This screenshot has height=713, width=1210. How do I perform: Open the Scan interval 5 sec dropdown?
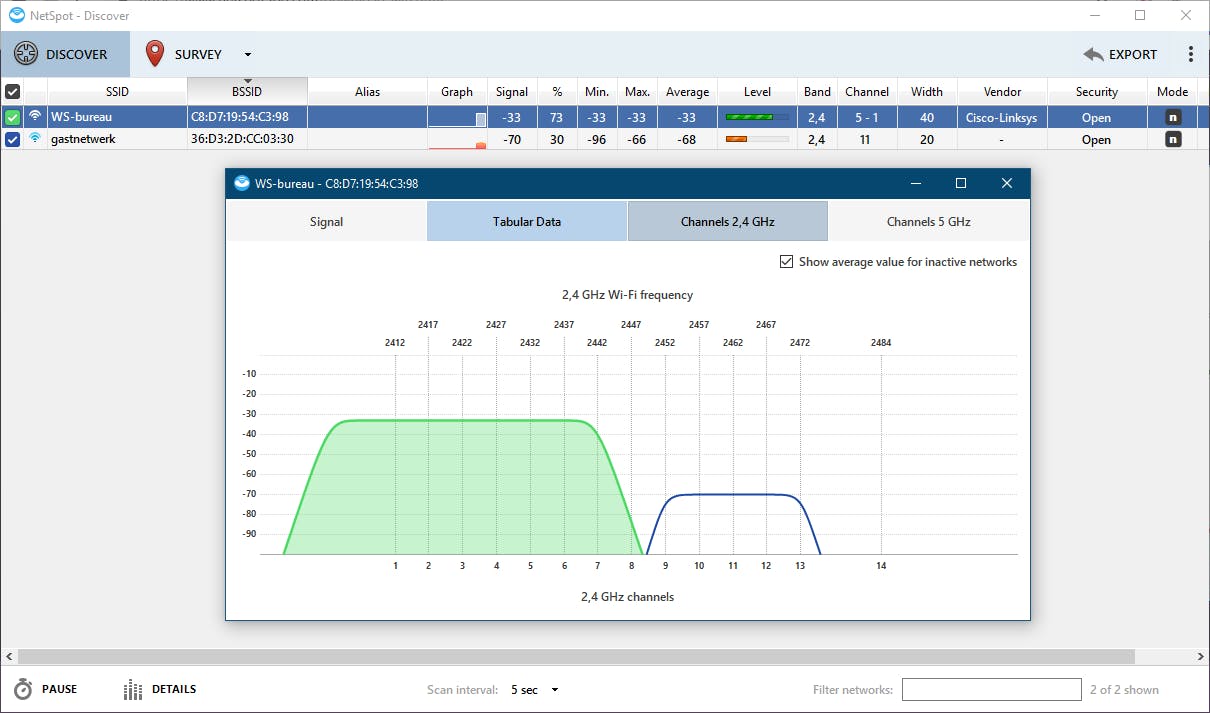(534, 689)
